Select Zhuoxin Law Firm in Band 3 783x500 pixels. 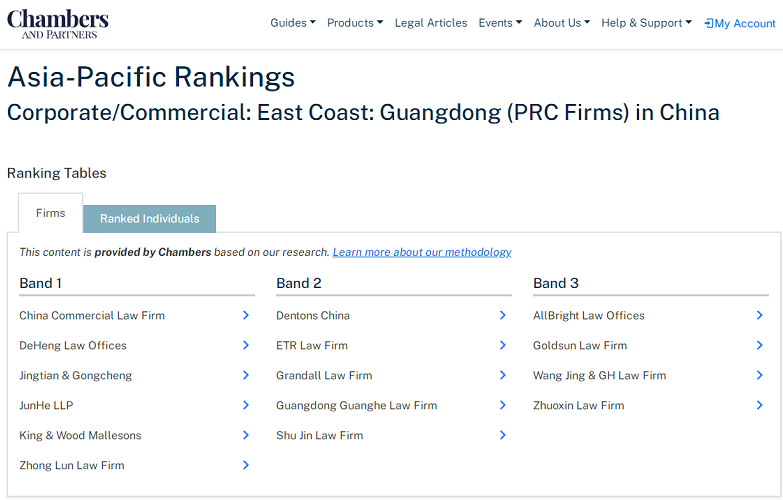(x=578, y=406)
